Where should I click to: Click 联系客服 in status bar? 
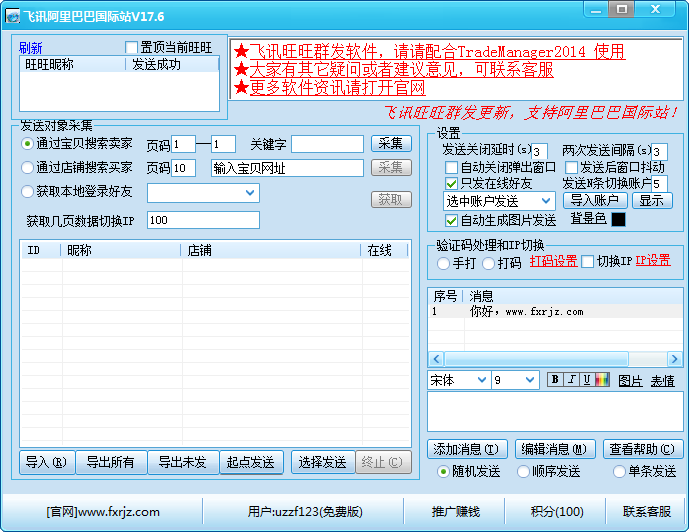pos(646,512)
